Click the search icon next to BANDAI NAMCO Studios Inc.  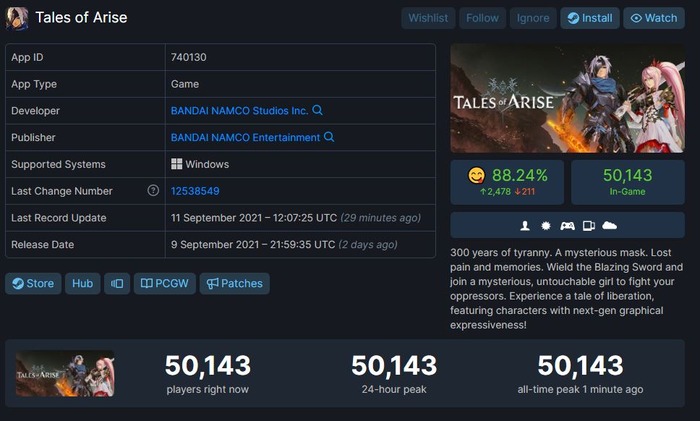(317, 110)
